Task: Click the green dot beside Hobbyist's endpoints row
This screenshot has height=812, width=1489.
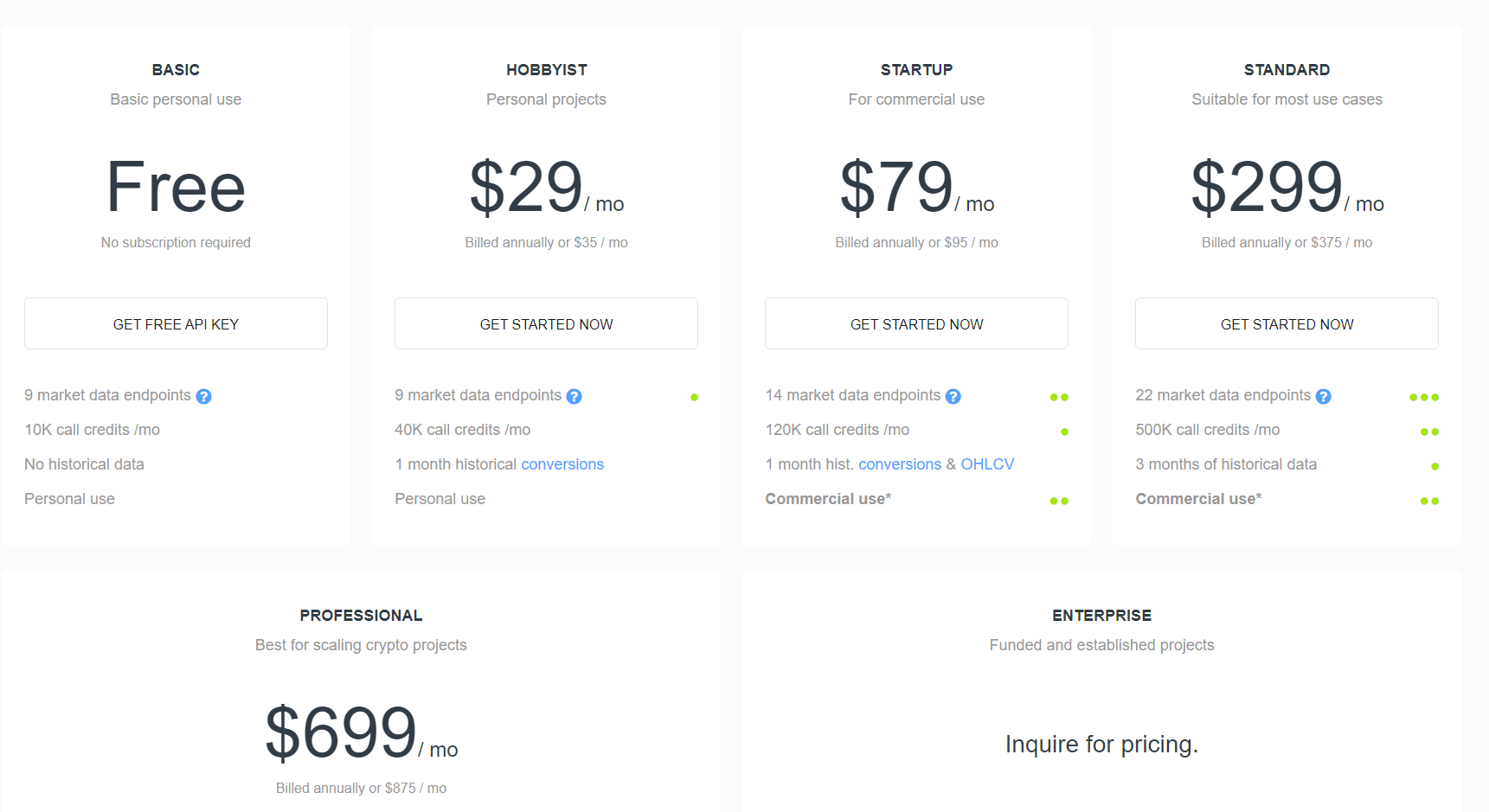Action: (x=695, y=397)
